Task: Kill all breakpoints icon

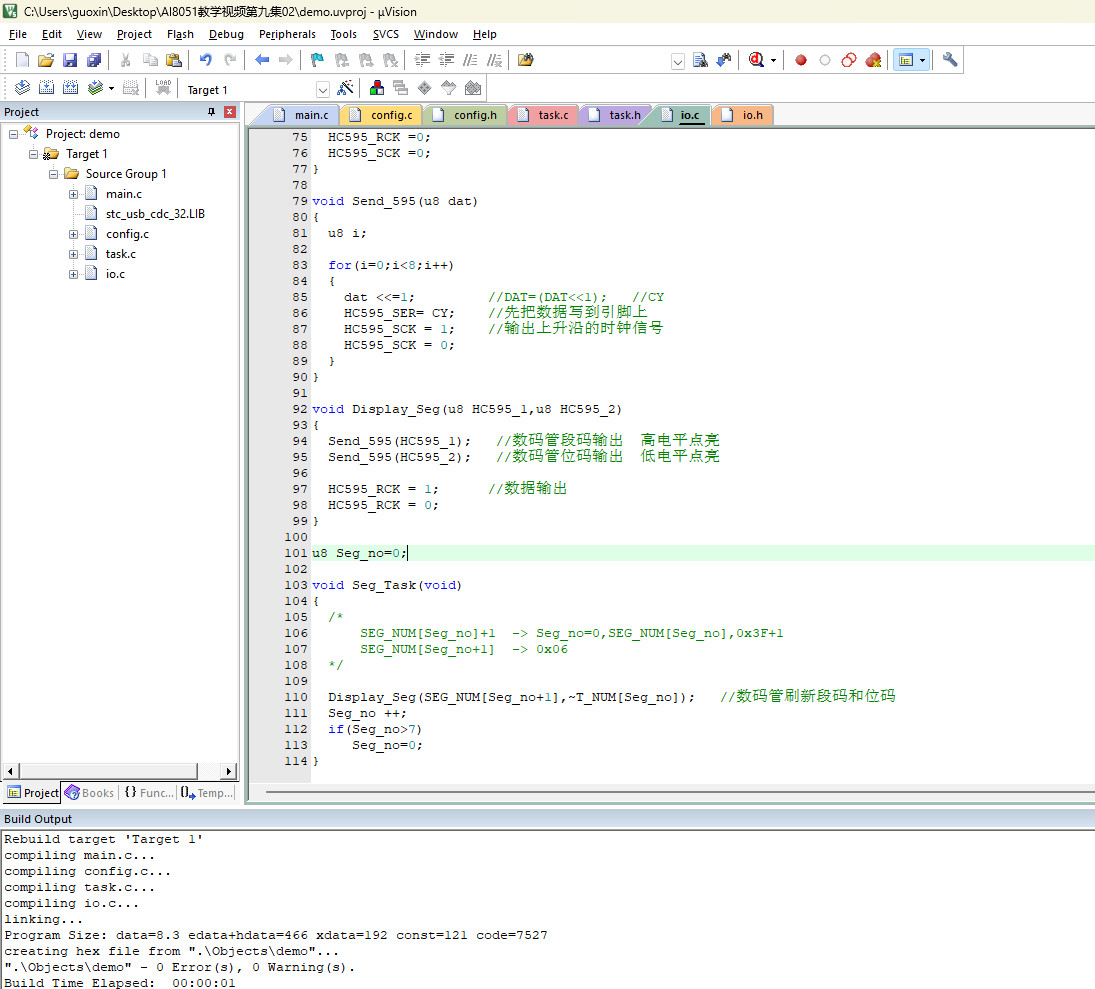Action: pos(873,60)
